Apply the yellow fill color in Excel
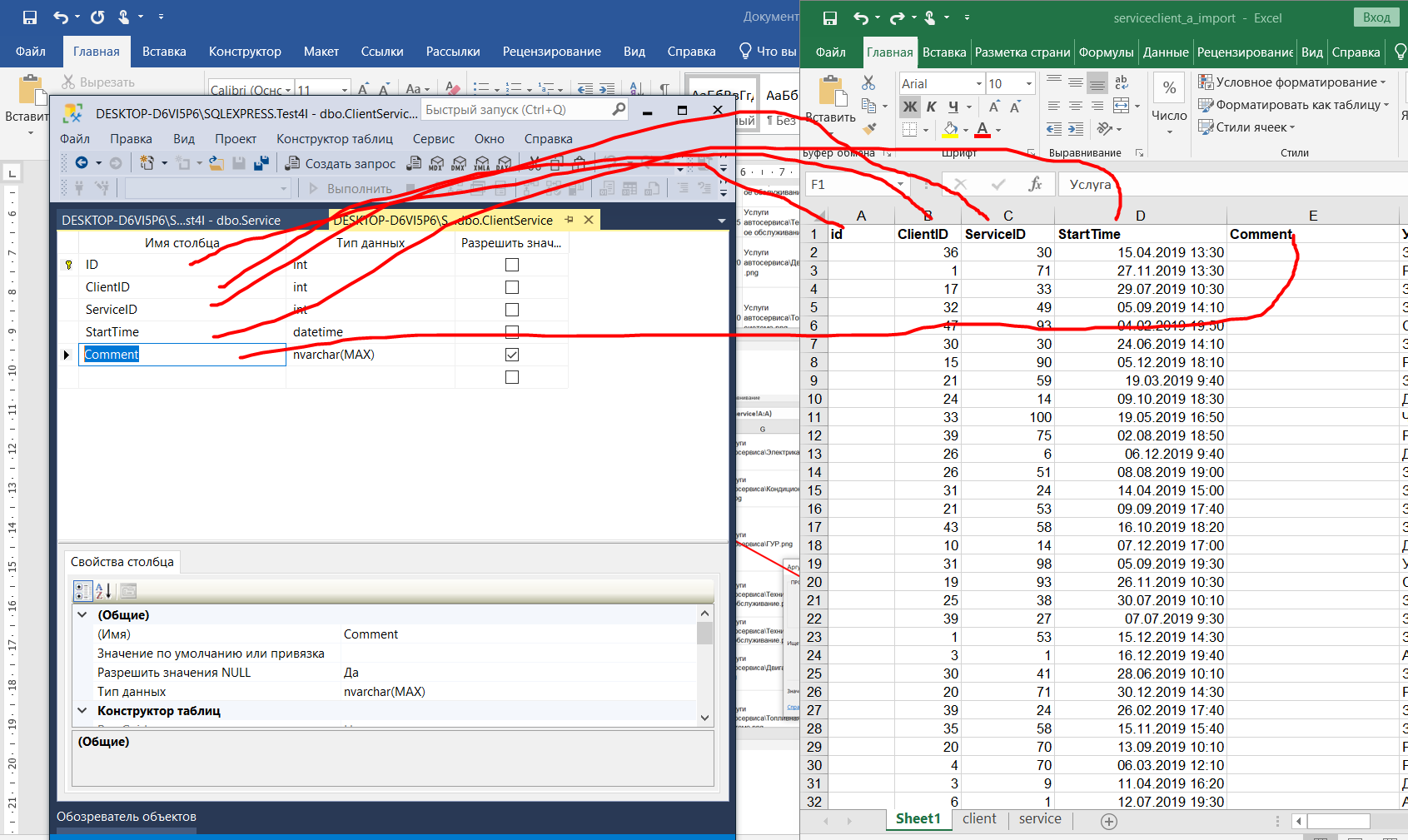The image size is (1408, 840). [x=950, y=130]
